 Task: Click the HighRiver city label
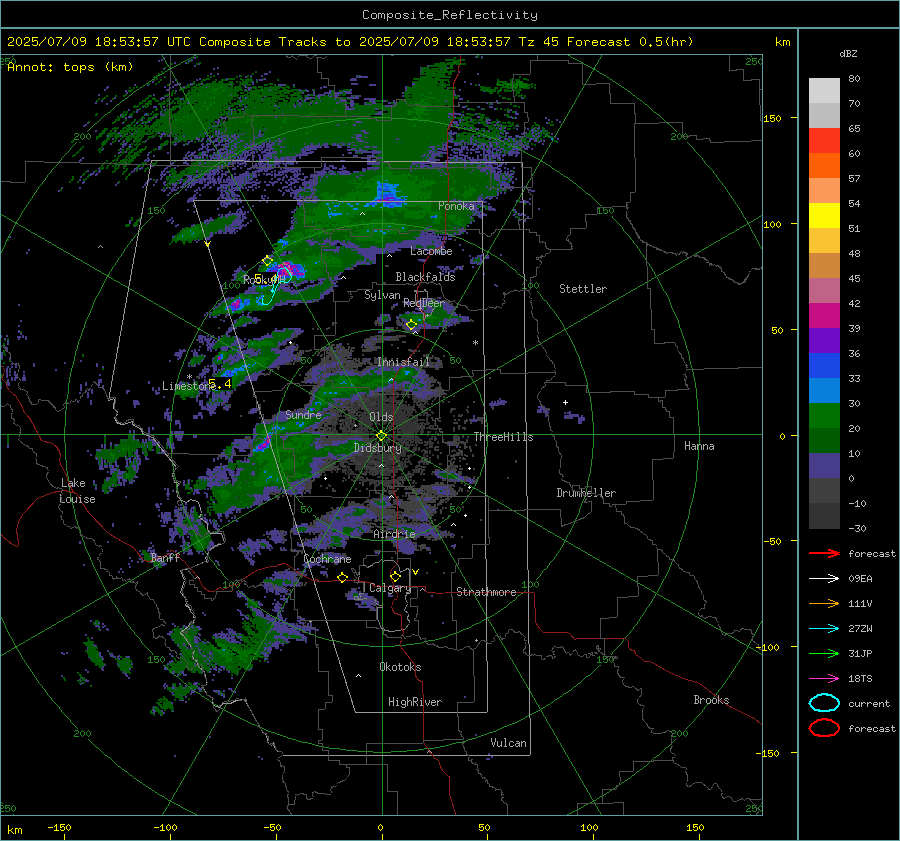click(x=415, y=702)
